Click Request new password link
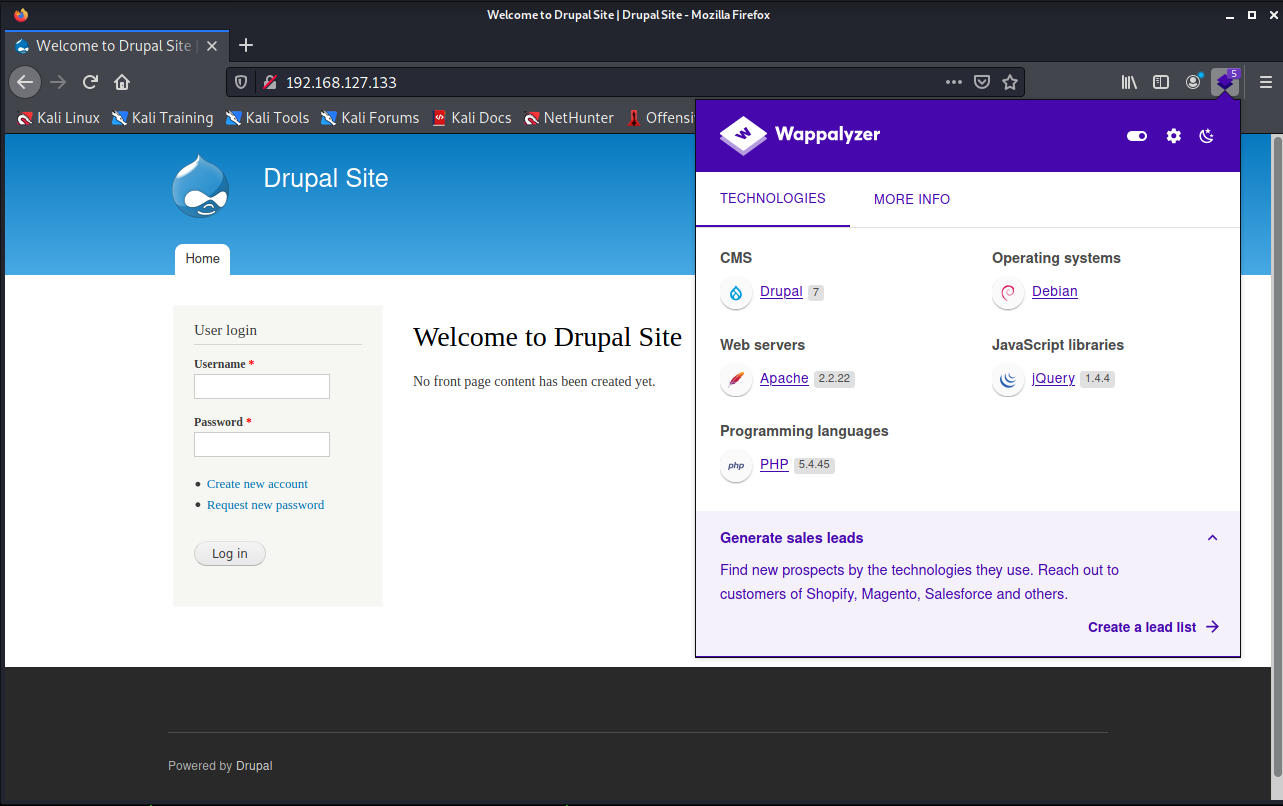 coord(265,505)
